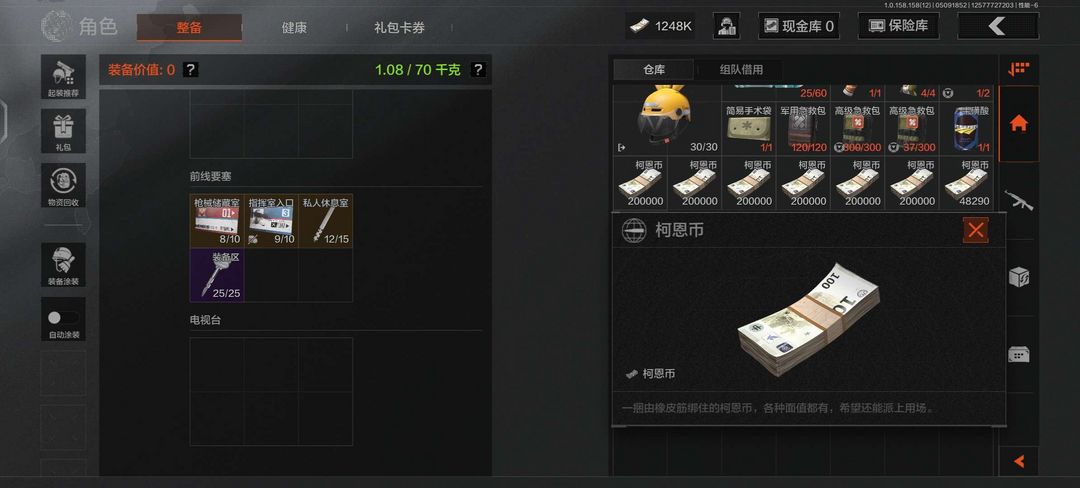Select the 枪械储藏室 key card item
The height and width of the screenshot is (488, 1080).
coord(217,221)
